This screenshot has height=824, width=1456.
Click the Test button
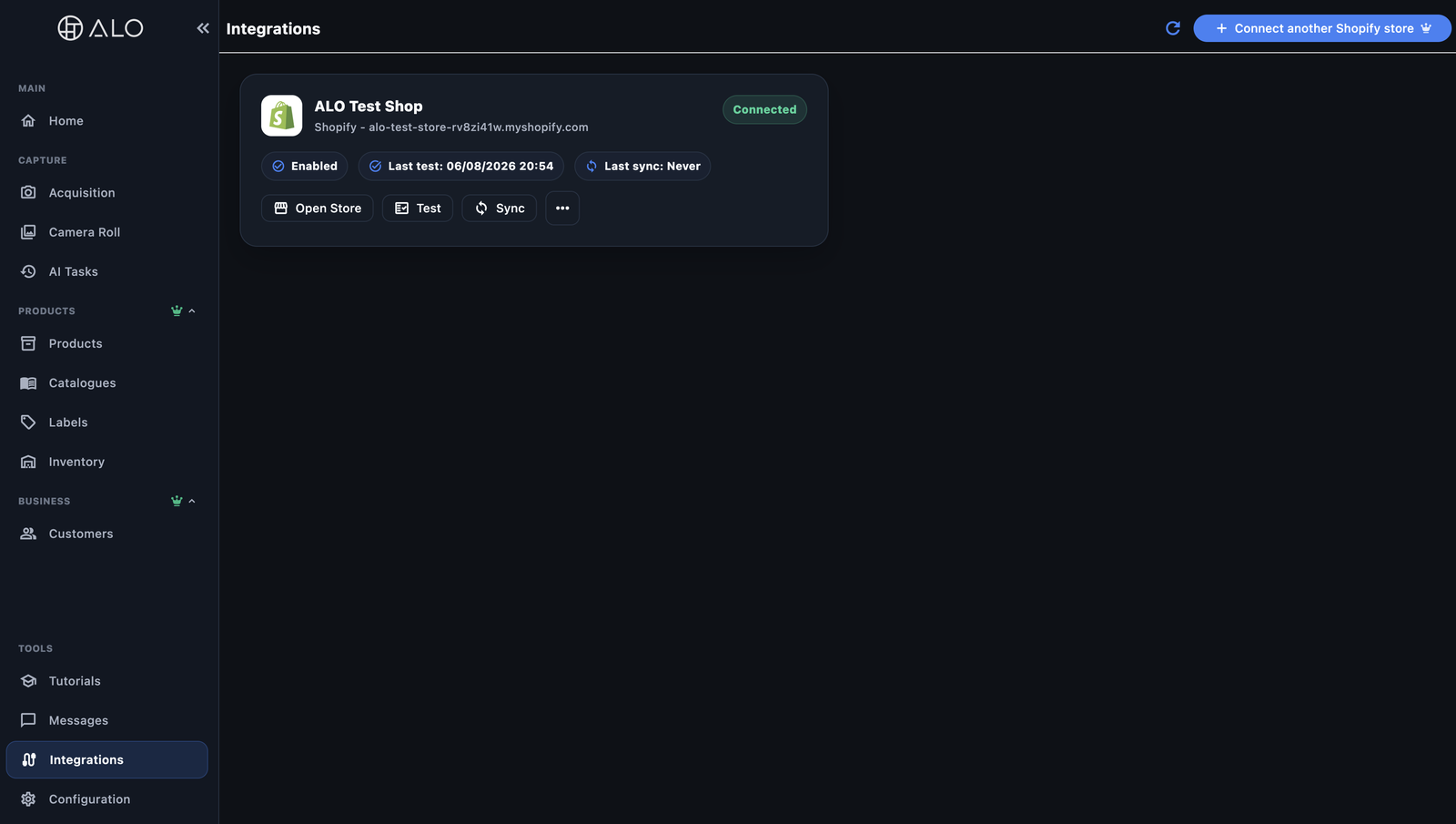(x=418, y=209)
